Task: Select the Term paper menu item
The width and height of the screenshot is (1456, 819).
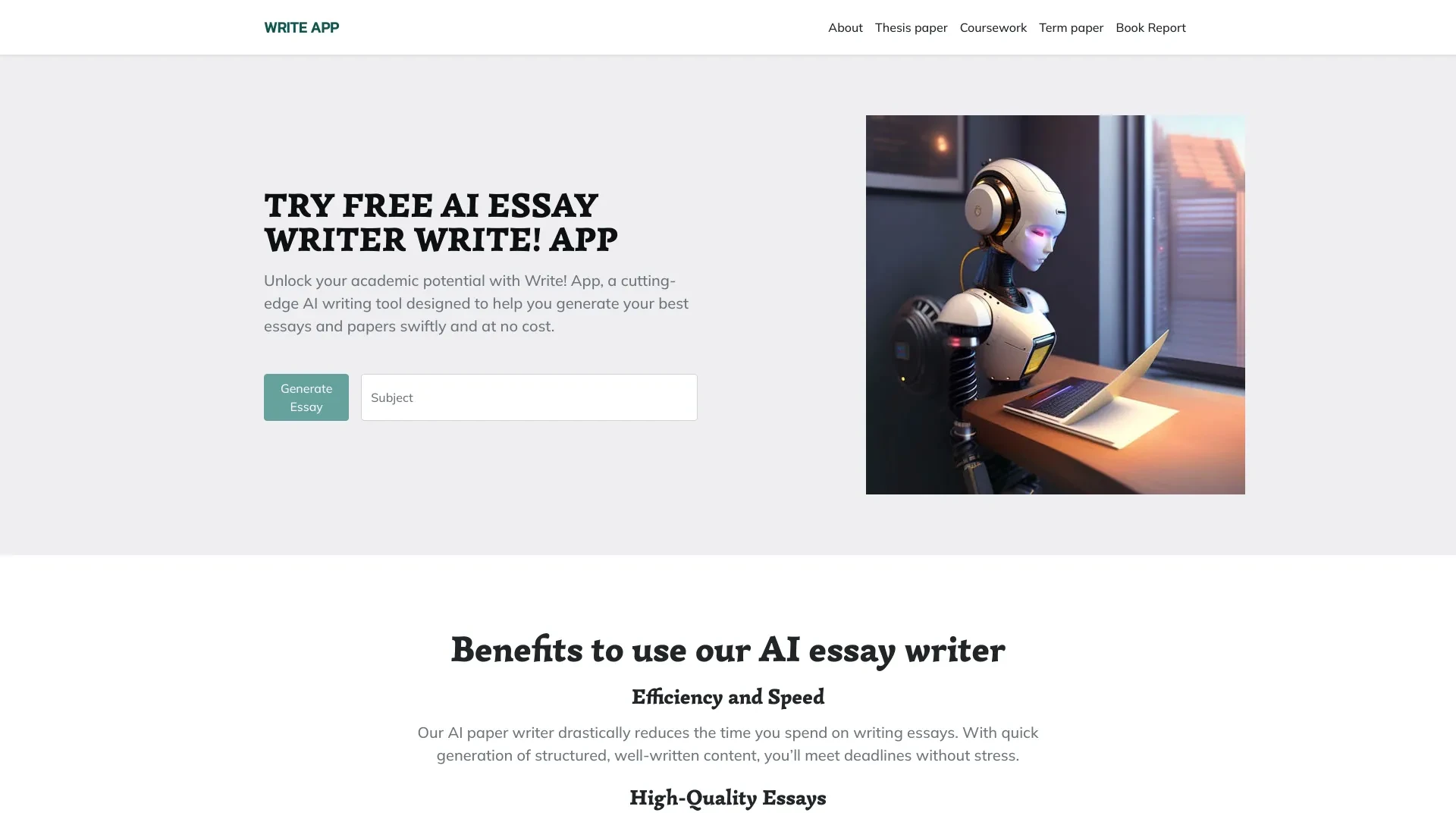Action: (x=1071, y=27)
